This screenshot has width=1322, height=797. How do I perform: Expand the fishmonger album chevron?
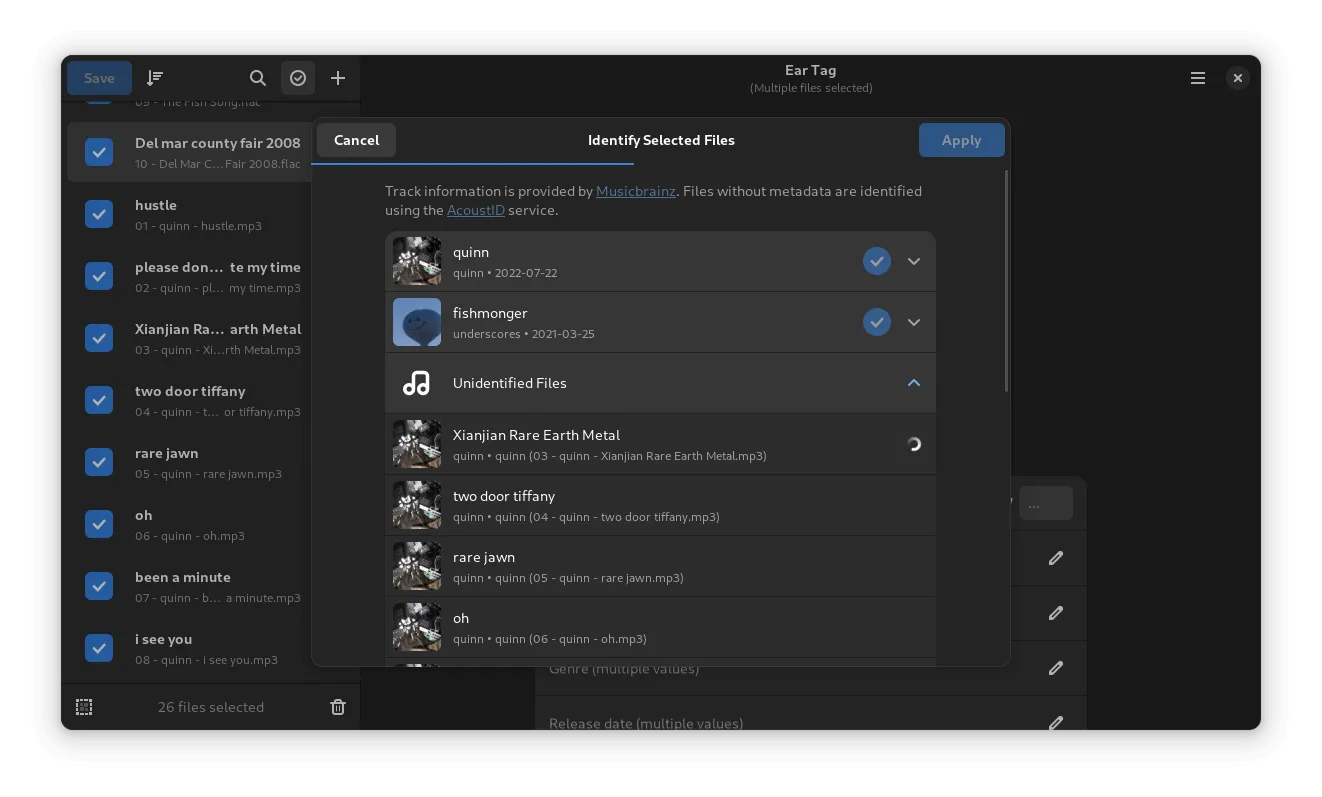(913, 322)
